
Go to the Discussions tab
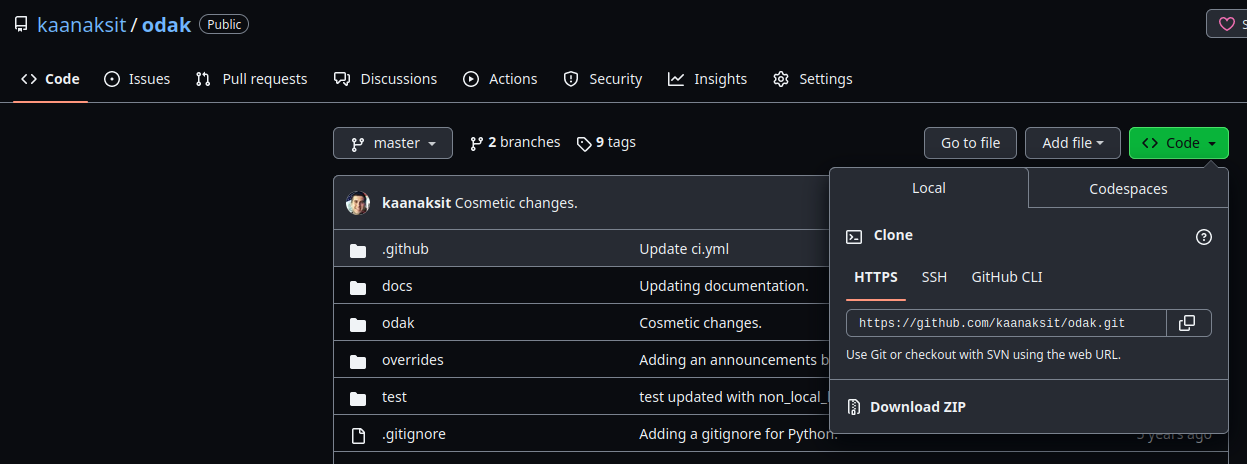(385, 79)
